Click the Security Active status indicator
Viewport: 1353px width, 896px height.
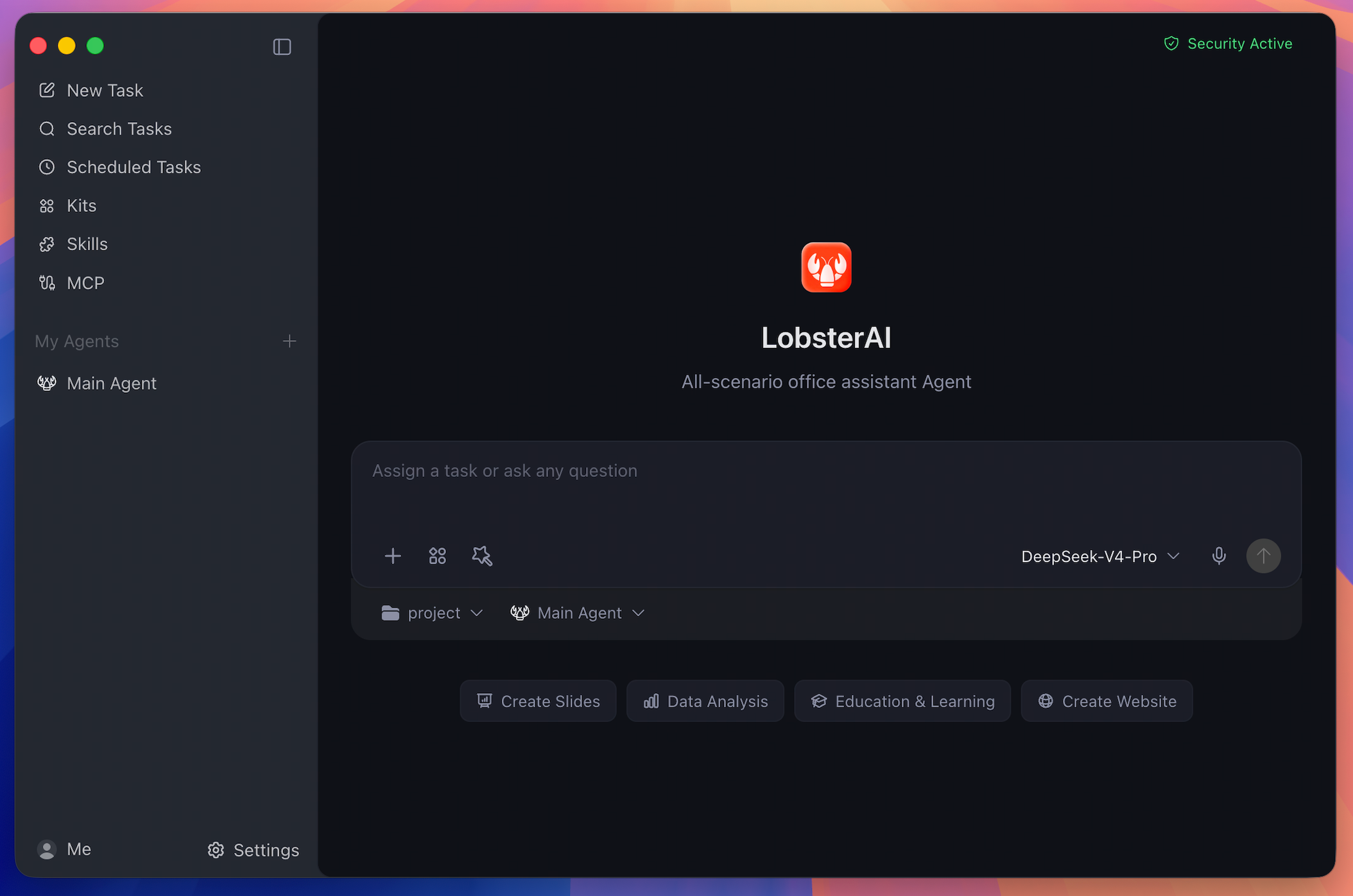(1228, 44)
